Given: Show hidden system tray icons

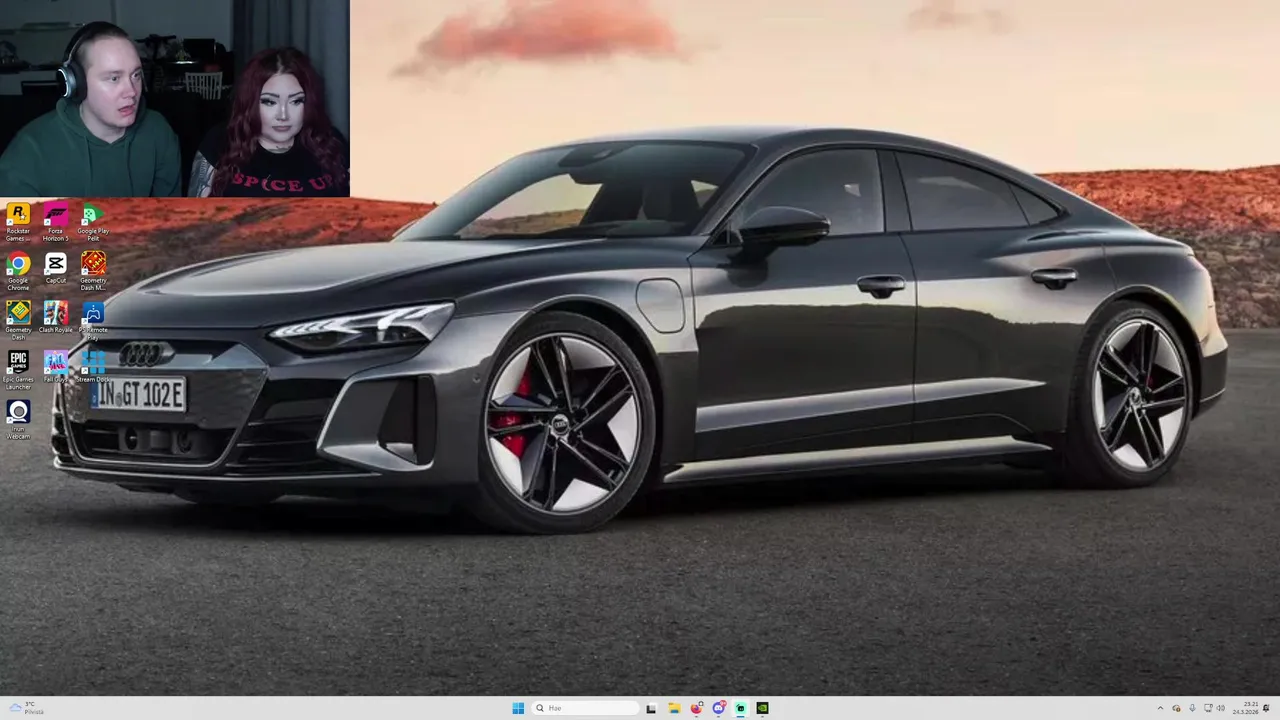Looking at the screenshot, I should (1160, 708).
